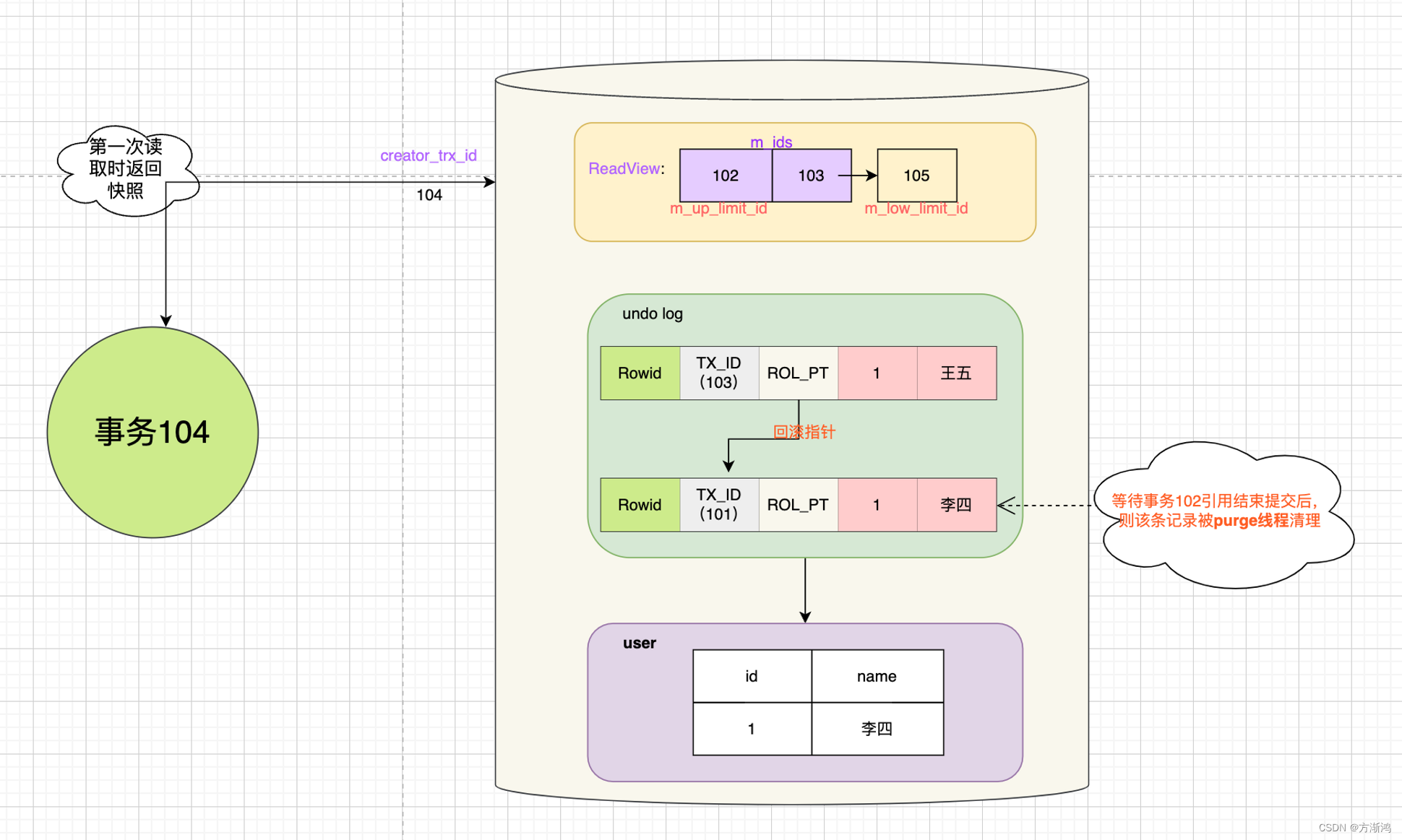Select the m_low_limit_id label
This screenshot has height=840, width=1402.
tap(916, 209)
